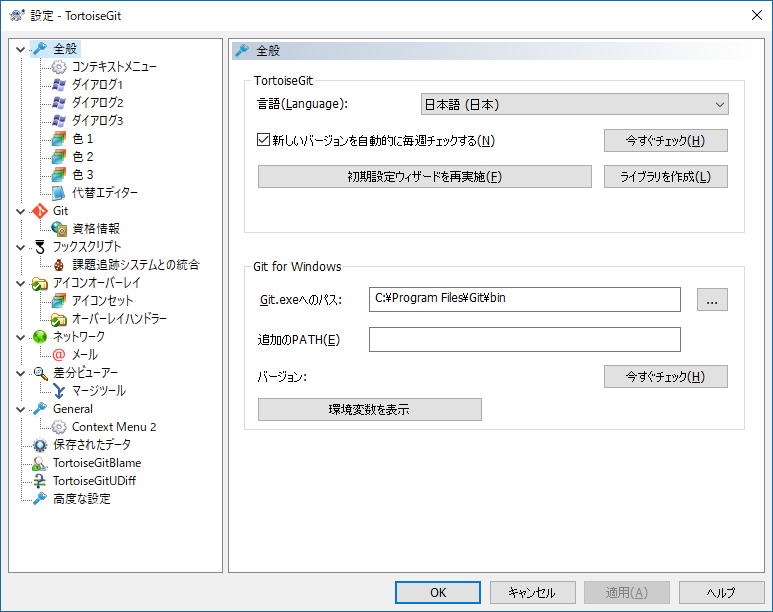
Task: Select 課題追跡システムとの統合 in the tree
Action: tap(136, 265)
